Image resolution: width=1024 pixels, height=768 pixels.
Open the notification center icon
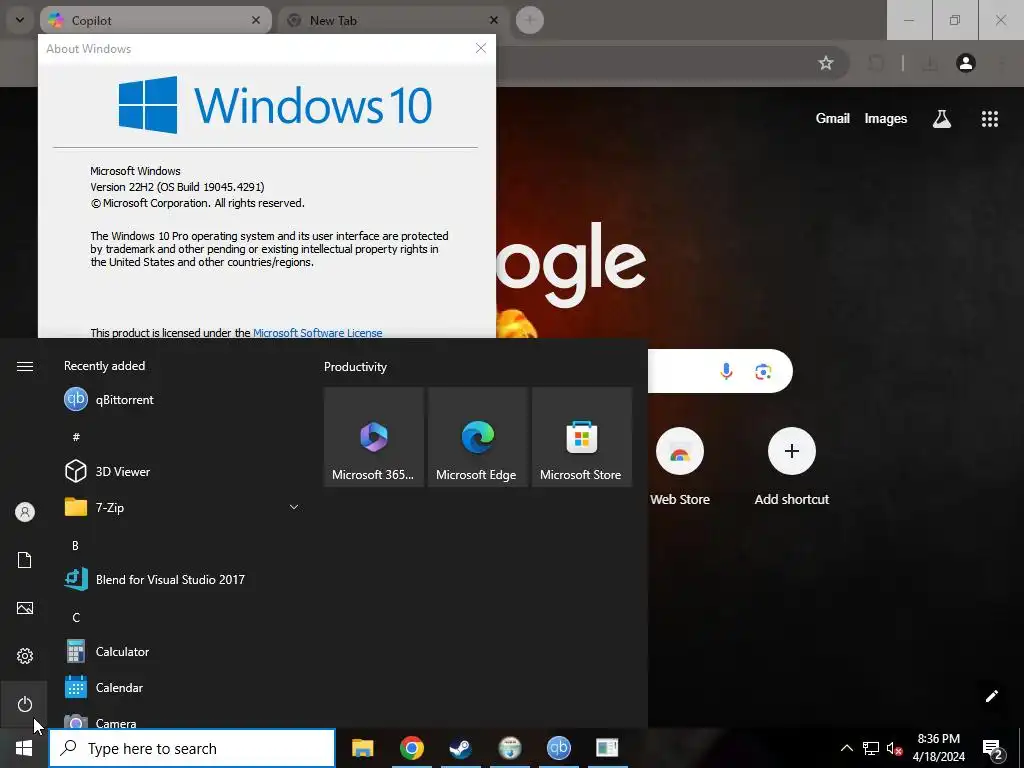click(x=993, y=748)
